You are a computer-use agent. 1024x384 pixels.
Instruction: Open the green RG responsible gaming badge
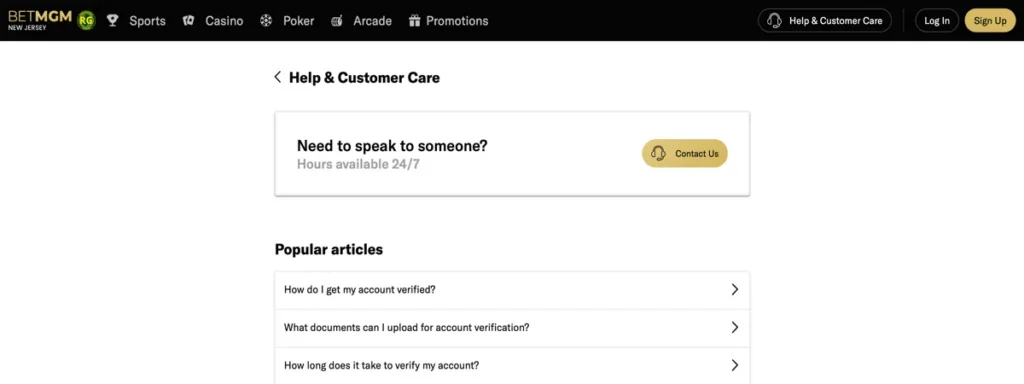coord(86,20)
